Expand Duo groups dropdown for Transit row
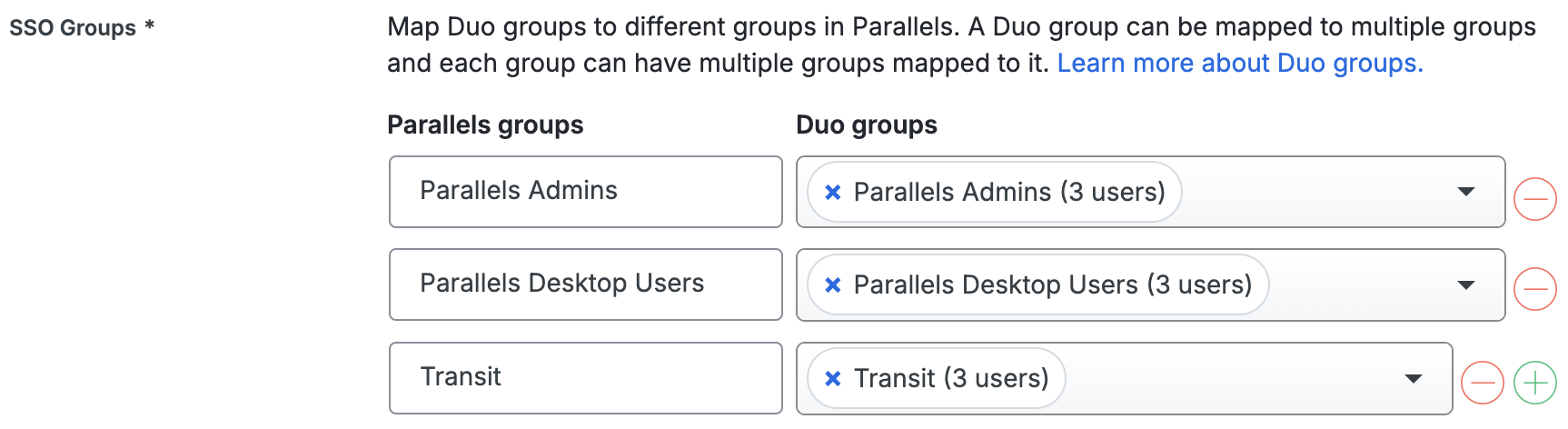This screenshot has height=429, width=1568. 1413,379
